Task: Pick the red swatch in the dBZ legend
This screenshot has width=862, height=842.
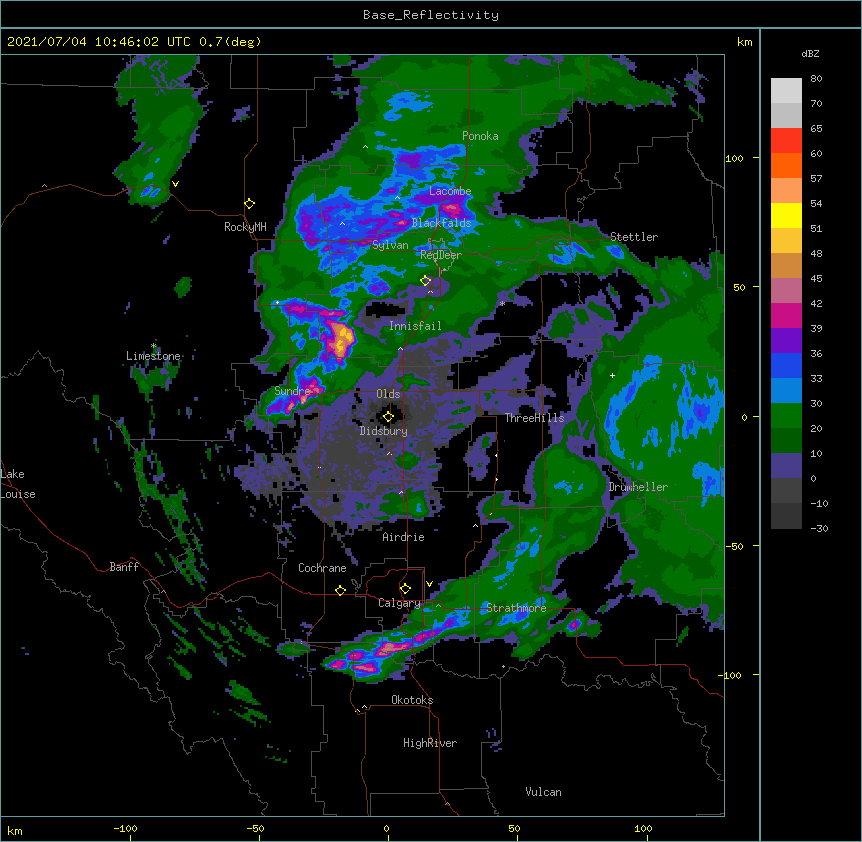Action: (x=786, y=140)
